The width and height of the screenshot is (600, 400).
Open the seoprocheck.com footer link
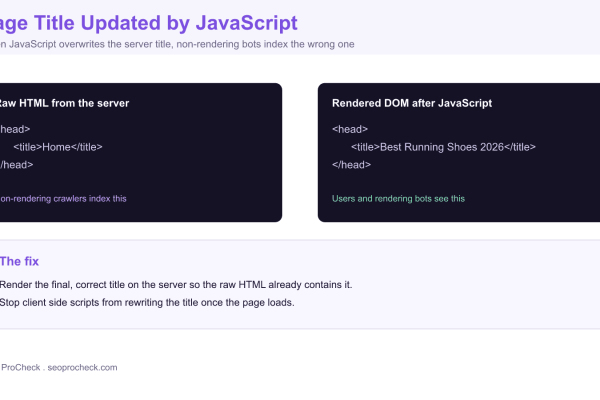click(x=82, y=367)
